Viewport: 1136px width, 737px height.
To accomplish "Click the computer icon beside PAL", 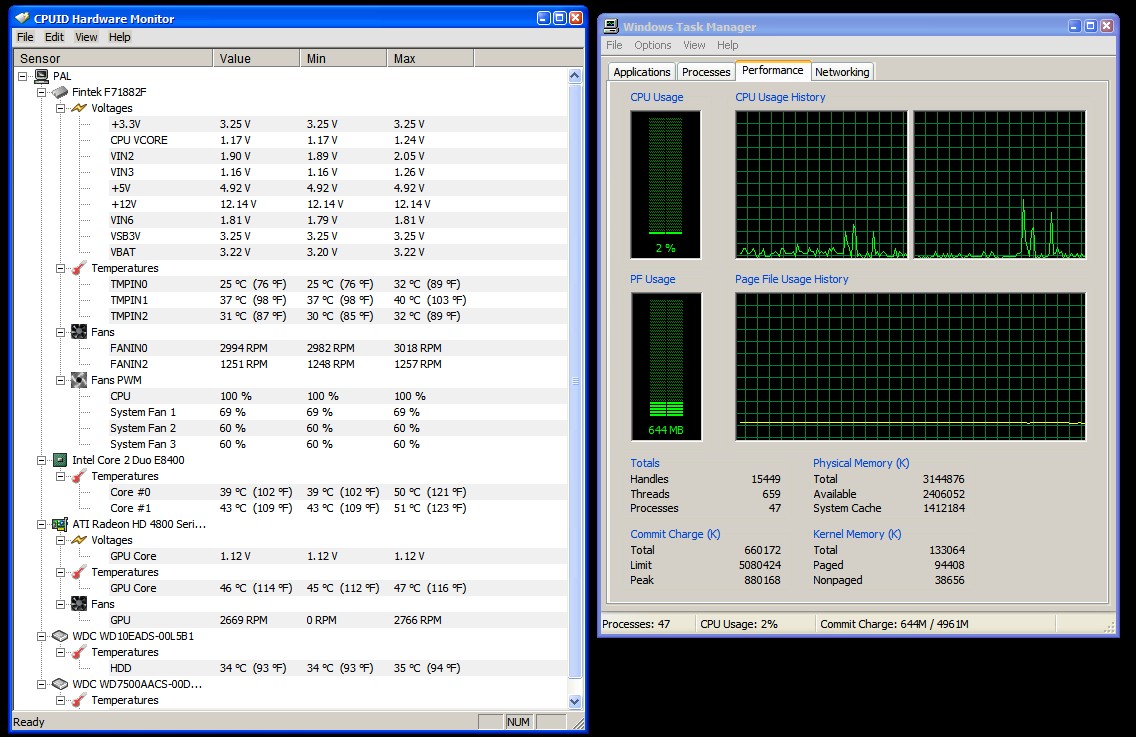I will tap(41, 76).
